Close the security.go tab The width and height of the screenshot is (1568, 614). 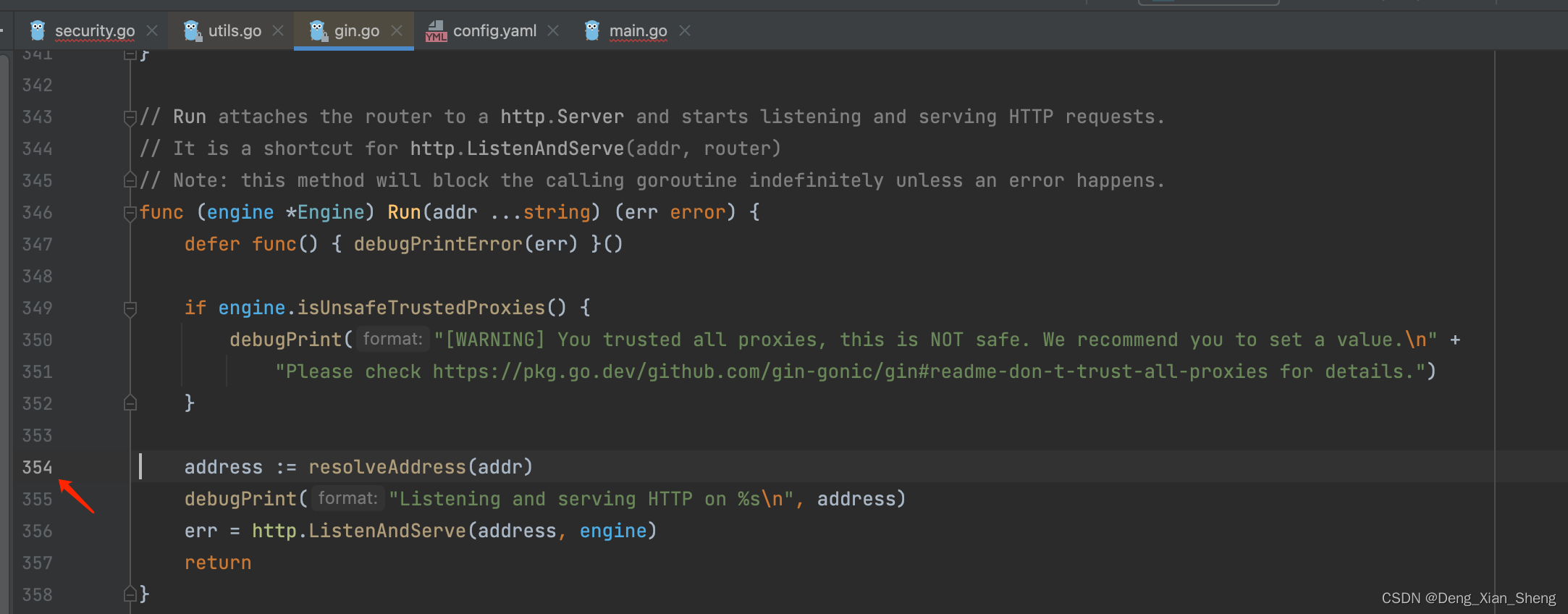(x=152, y=30)
